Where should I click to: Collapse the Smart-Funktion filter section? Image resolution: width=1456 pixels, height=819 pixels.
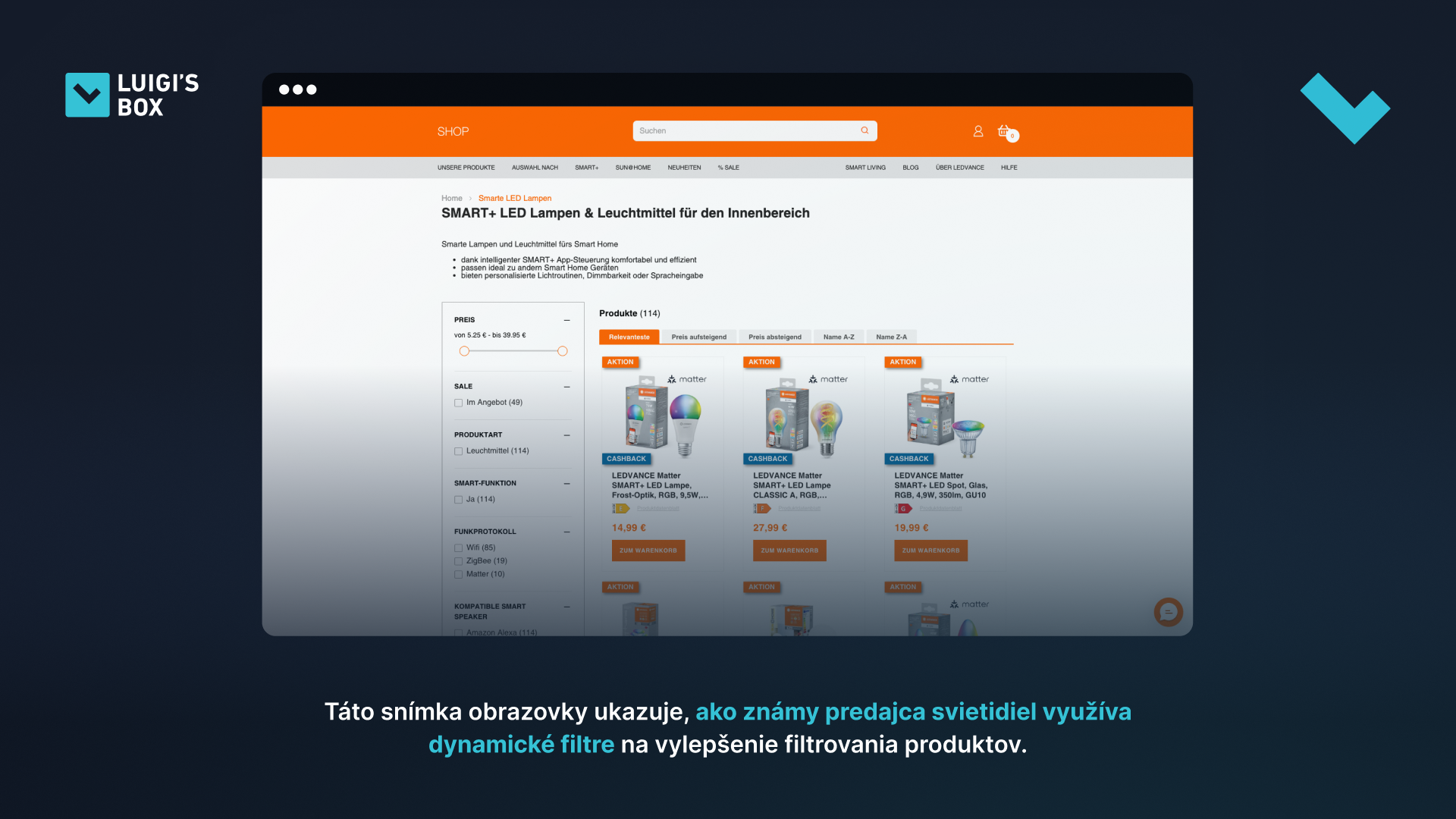566,484
